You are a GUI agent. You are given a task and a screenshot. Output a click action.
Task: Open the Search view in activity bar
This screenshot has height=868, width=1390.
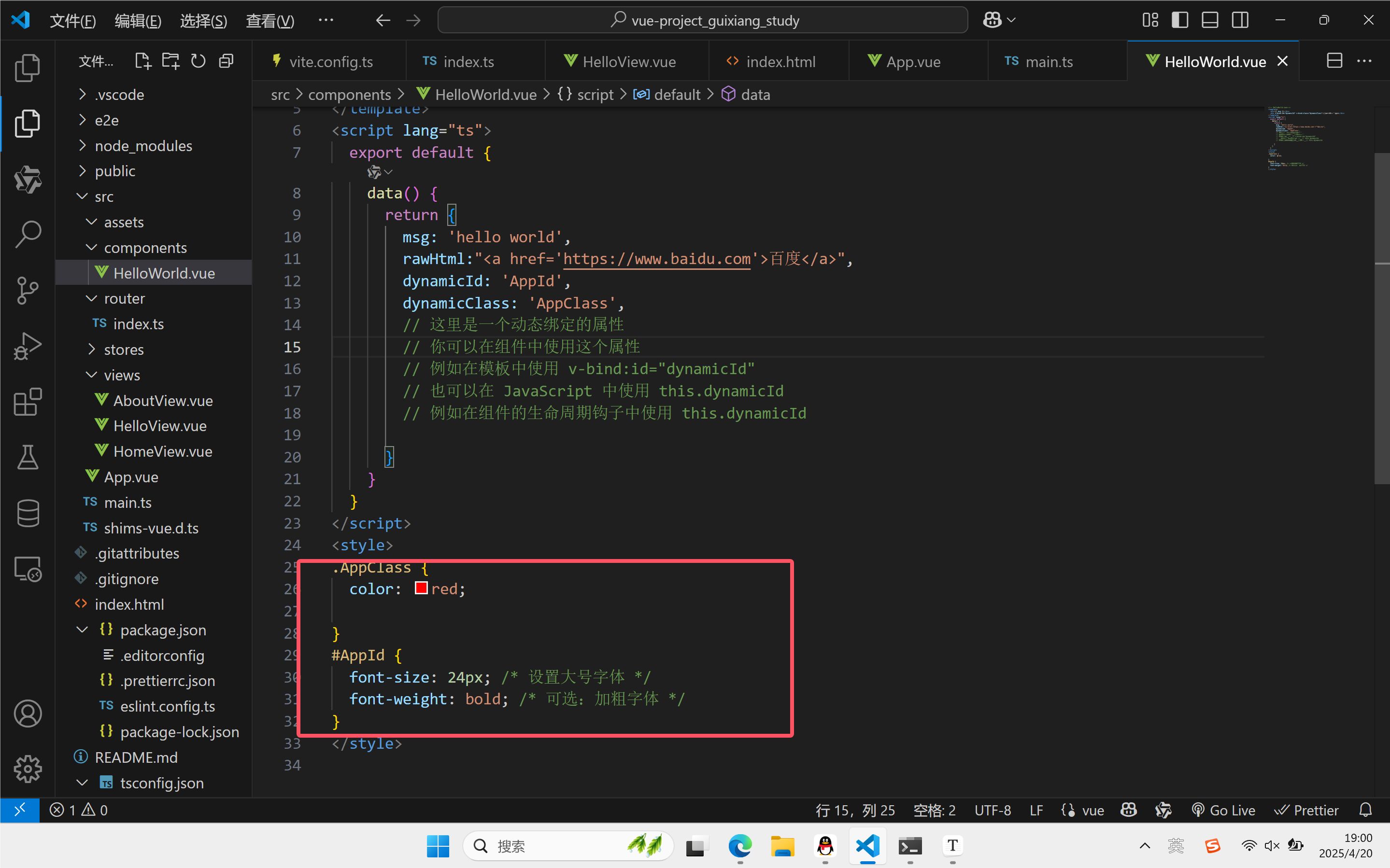click(28, 234)
